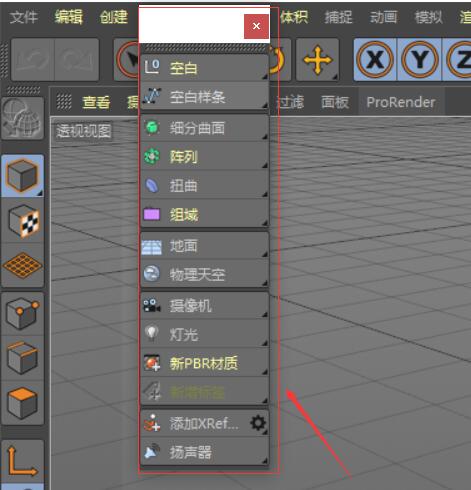Select the live selection cursor tool
This screenshot has width=471, height=490.
click(x=127, y=60)
